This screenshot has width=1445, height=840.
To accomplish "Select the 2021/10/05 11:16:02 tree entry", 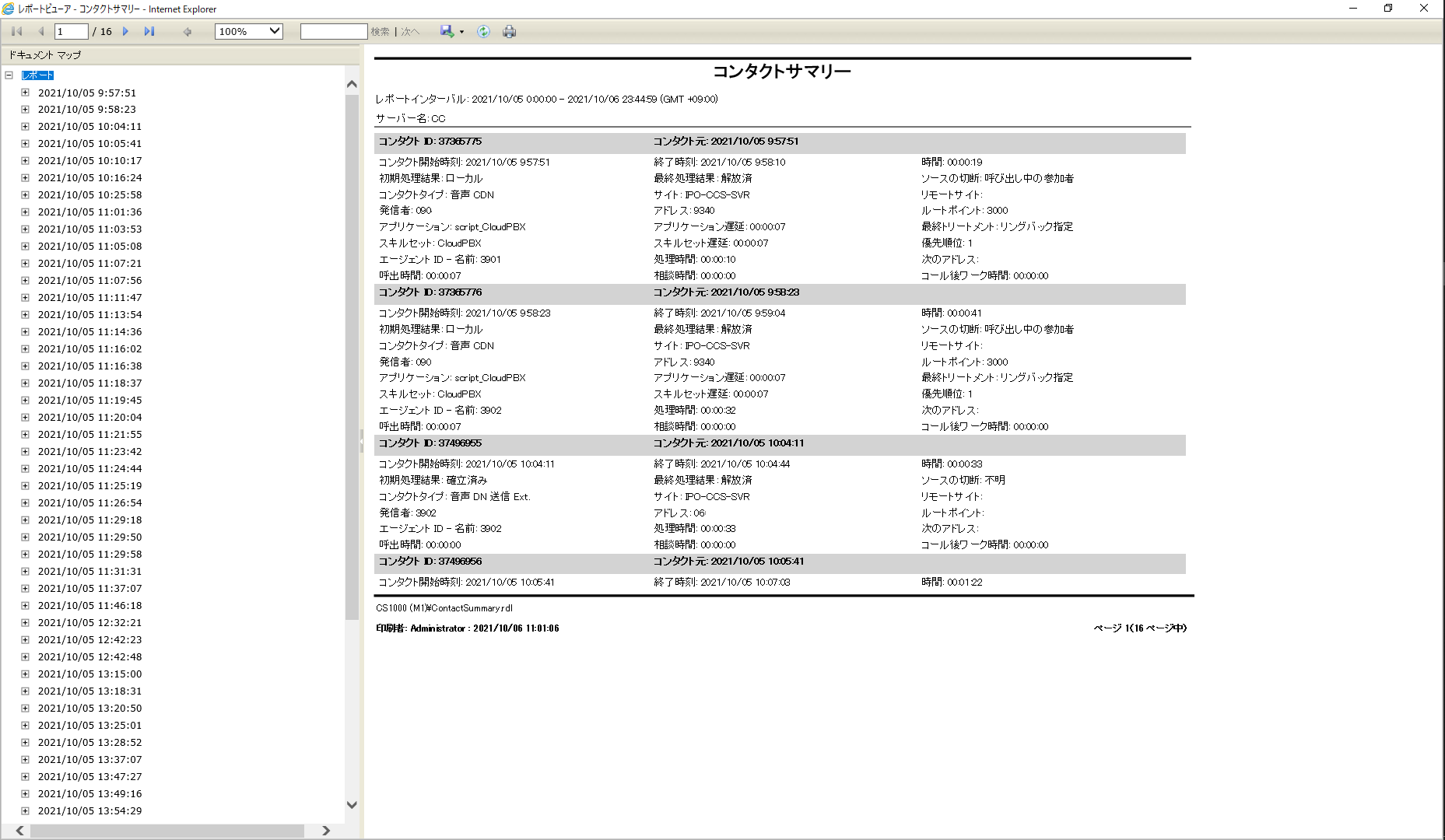I will coord(89,348).
